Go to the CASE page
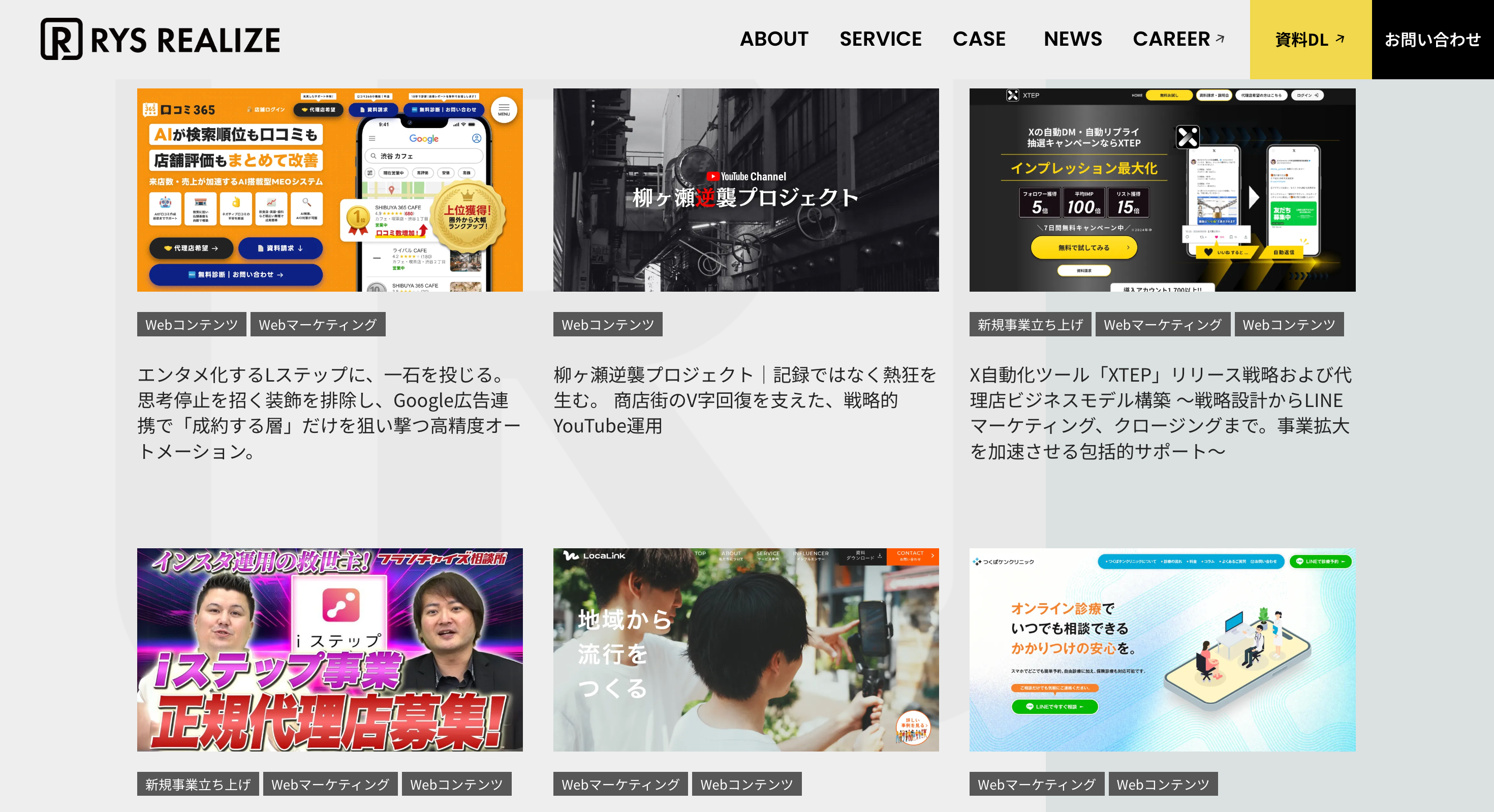1494x812 pixels. (978, 39)
